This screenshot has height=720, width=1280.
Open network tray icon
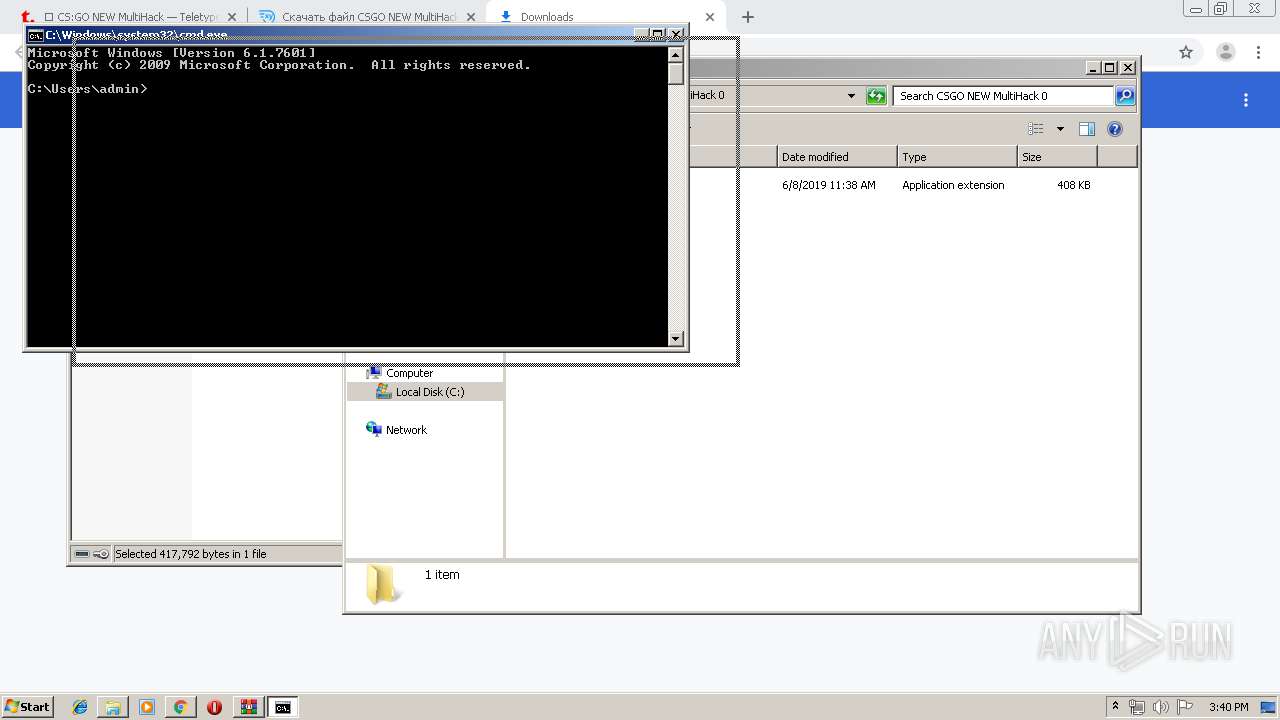coord(1137,707)
